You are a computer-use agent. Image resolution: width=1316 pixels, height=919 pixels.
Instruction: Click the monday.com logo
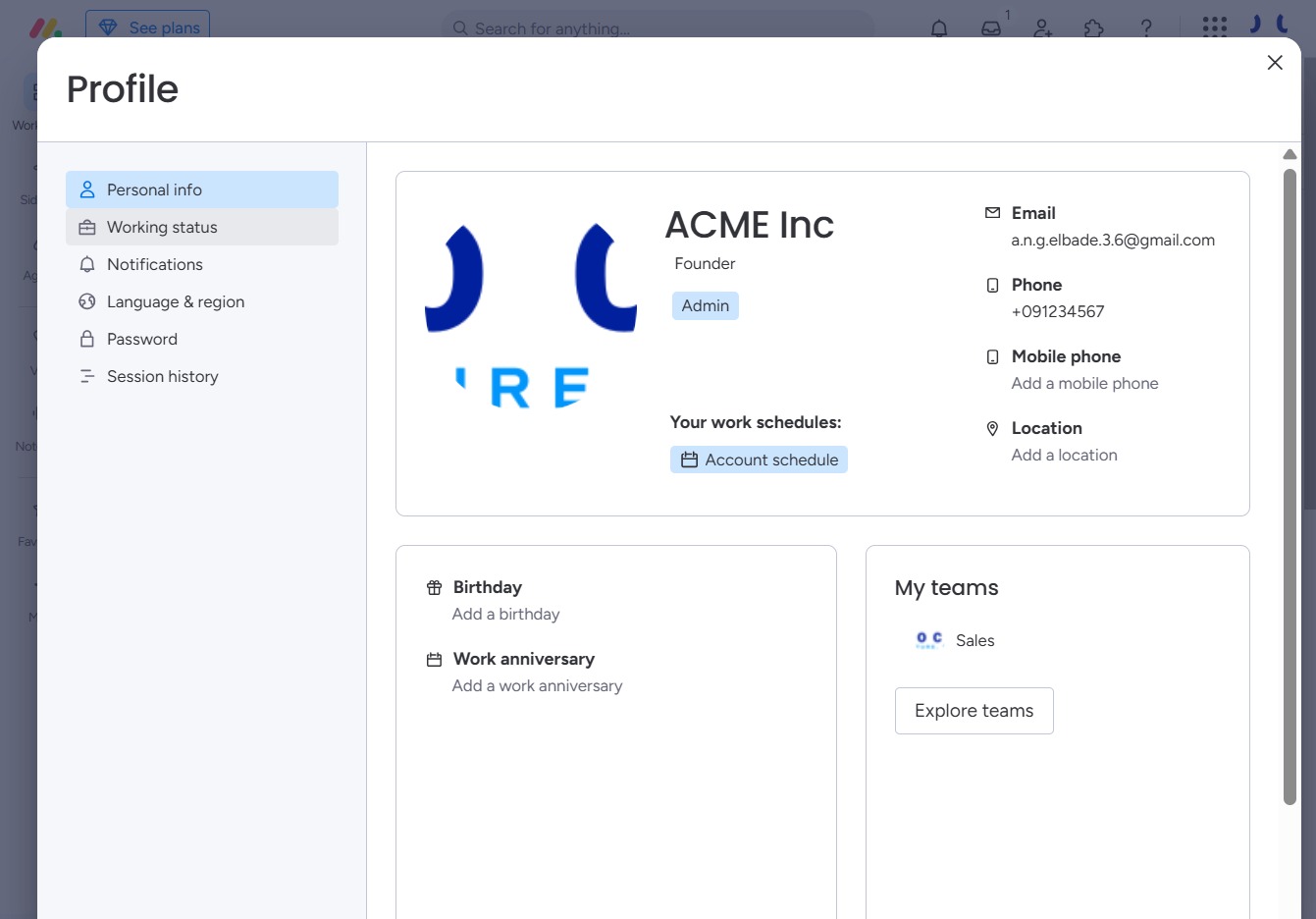tap(46, 27)
